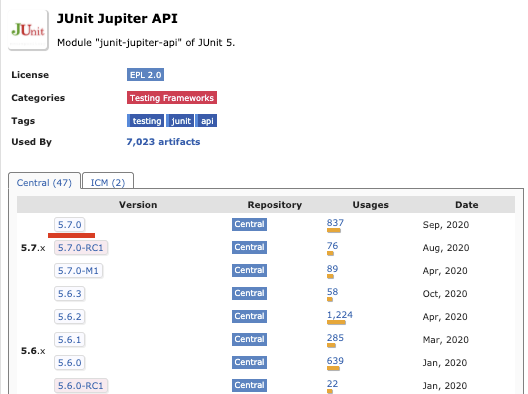The height and width of the screenshot is (394, 528).
Task: Click Central repository badge for 5.7.0-RC1
Action: pyautogui.click(x=249, y=247)
